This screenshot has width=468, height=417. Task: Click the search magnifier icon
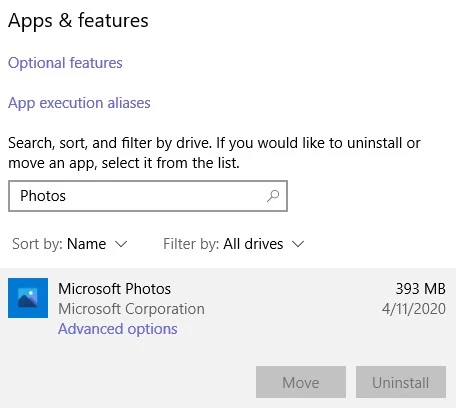[273, 196]
